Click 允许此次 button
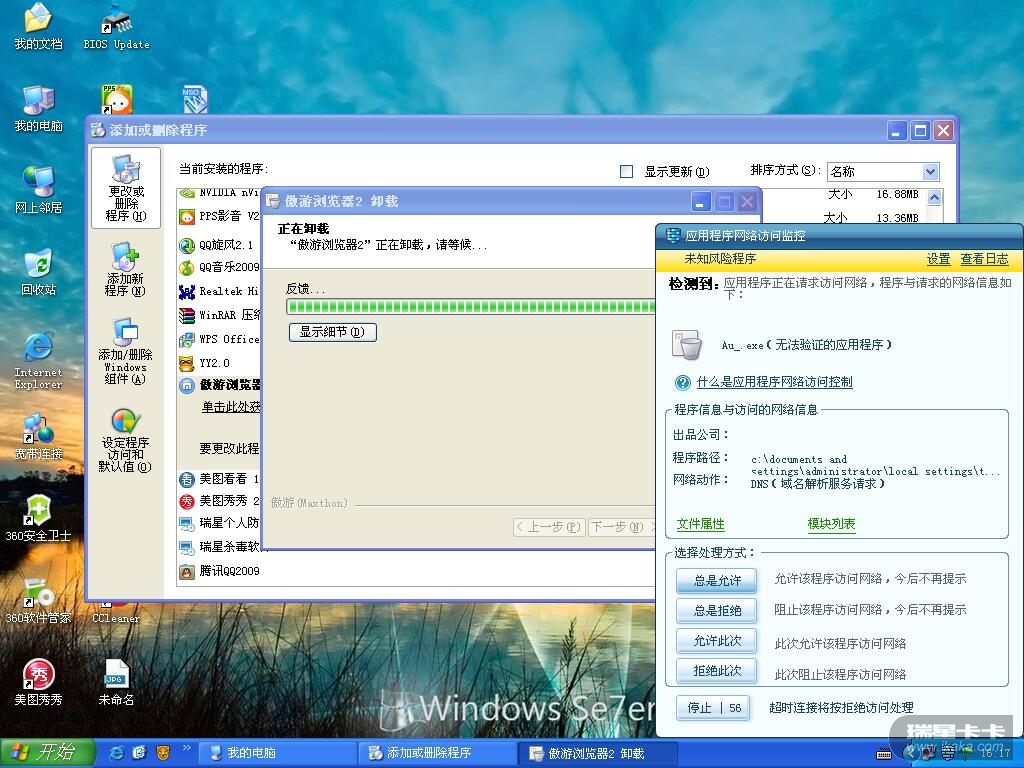The image size is (1024, 768). 717,641
